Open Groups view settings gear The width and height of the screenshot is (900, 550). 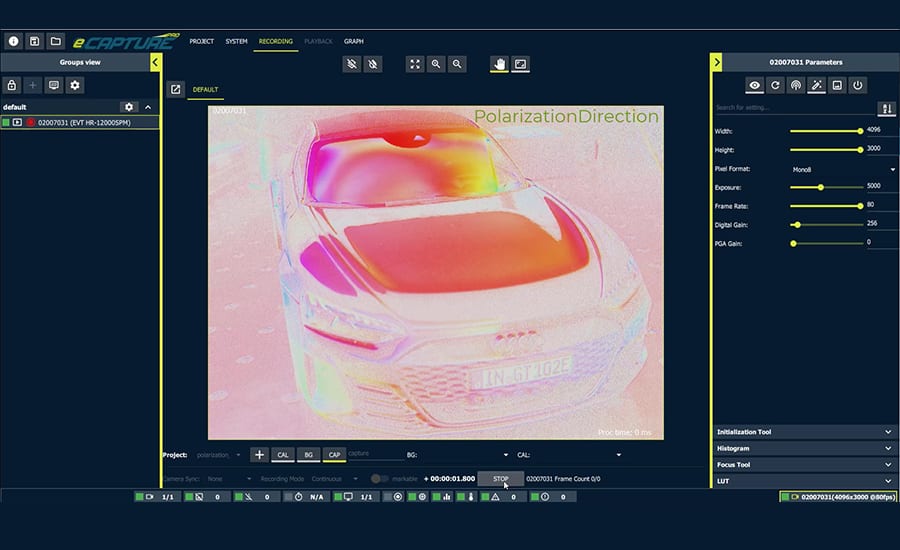[75, 86]
